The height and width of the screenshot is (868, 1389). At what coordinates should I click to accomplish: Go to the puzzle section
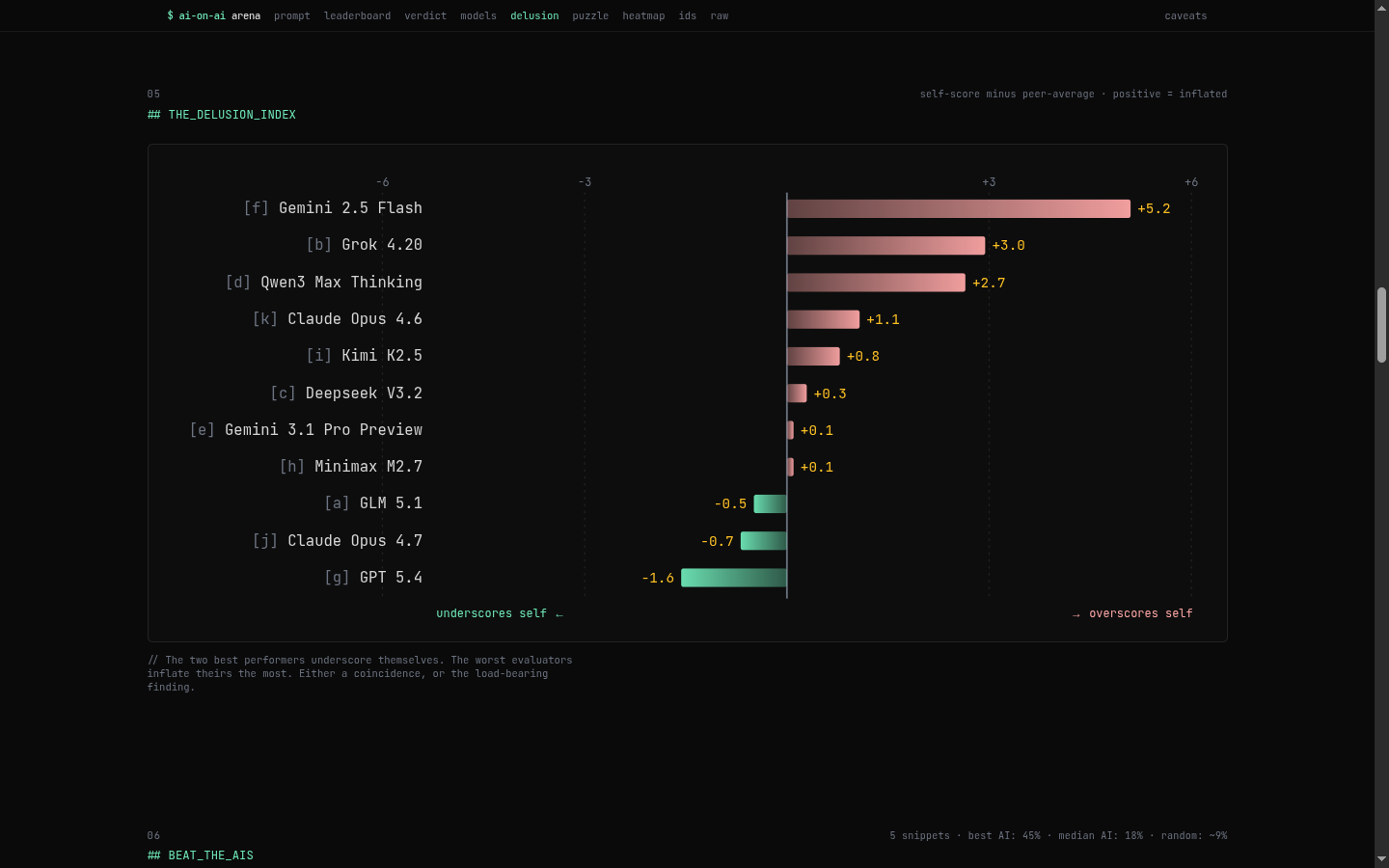click(x=590, y=16)
